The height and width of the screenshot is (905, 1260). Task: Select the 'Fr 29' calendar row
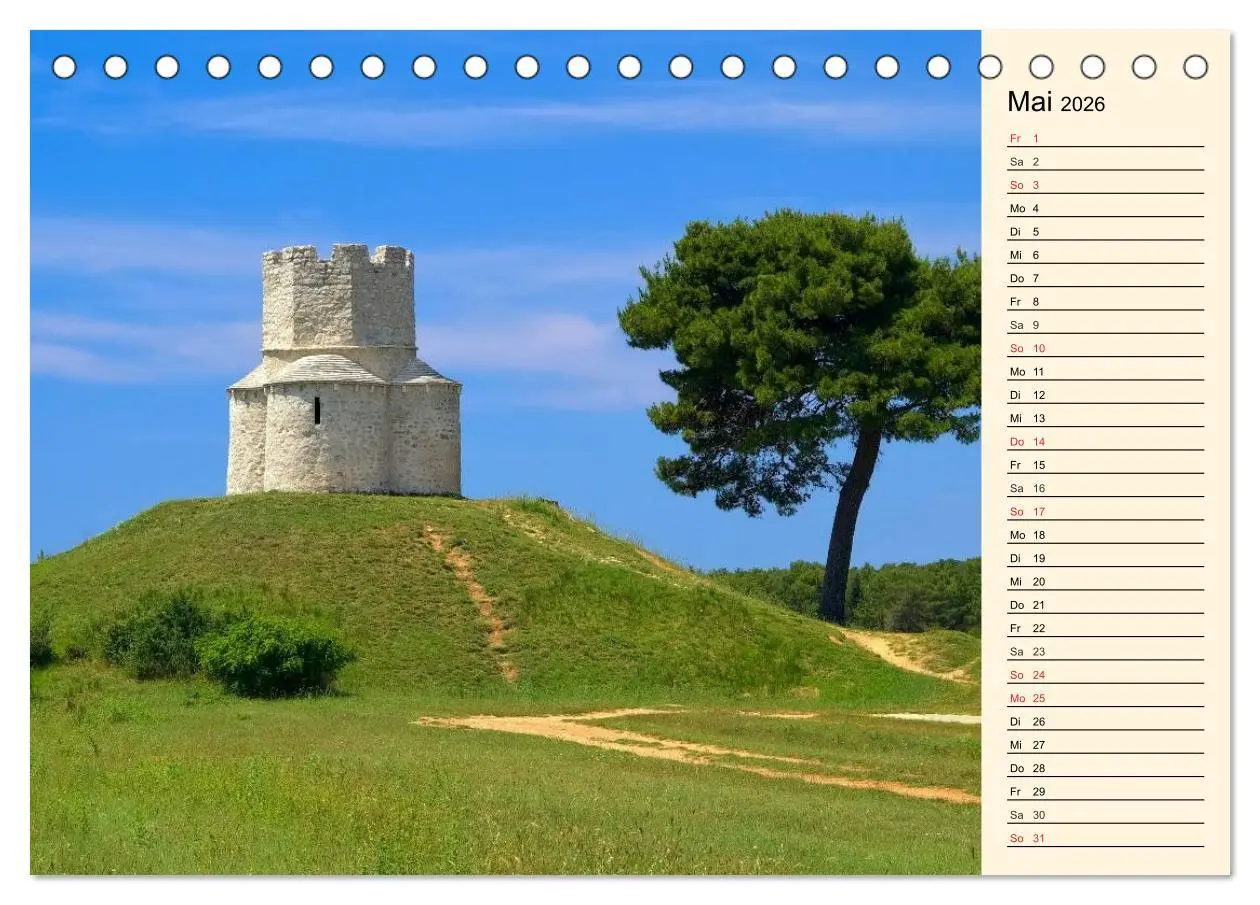coord(1105,791)
